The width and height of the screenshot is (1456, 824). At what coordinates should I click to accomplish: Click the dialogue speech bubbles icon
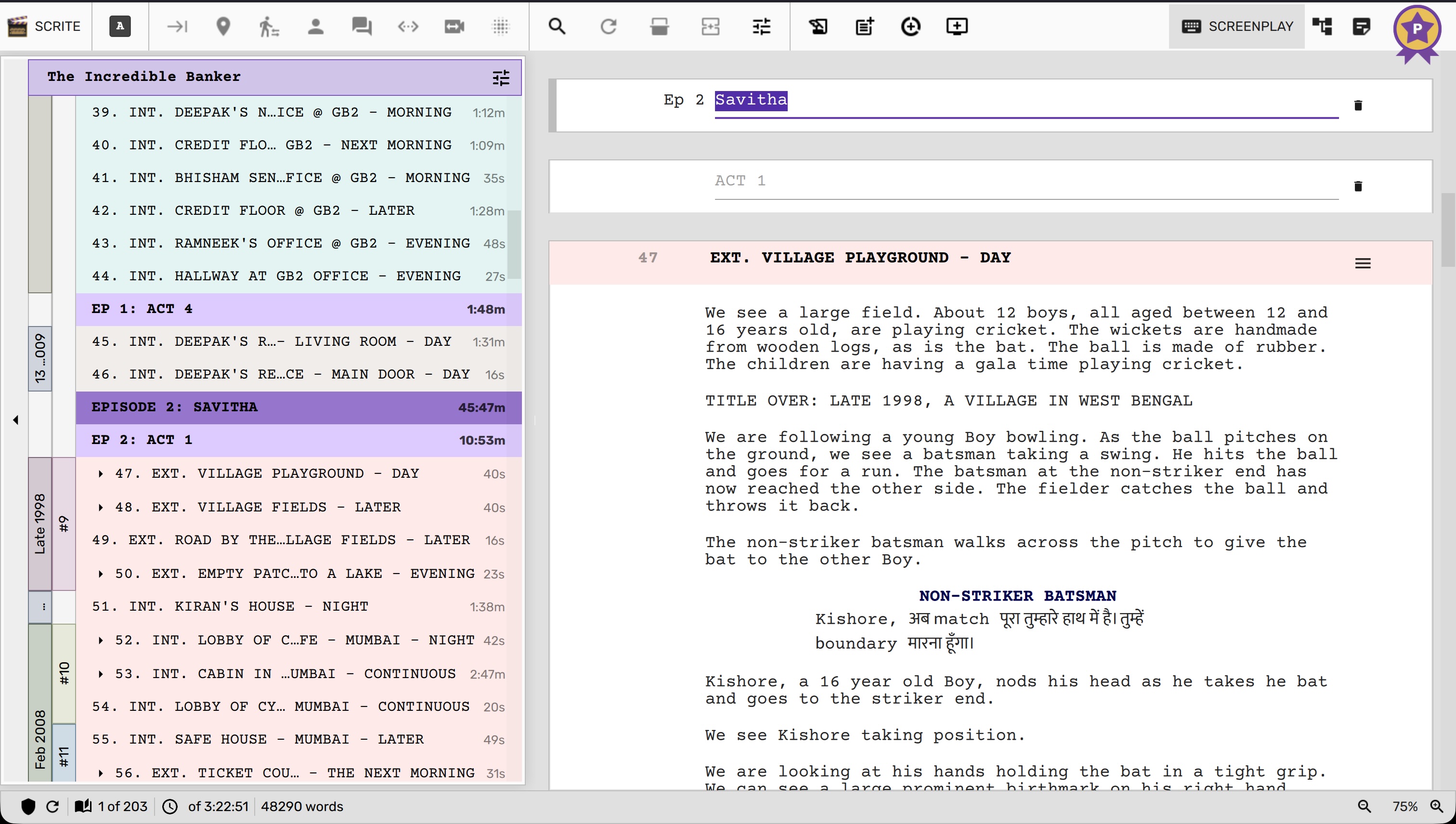click(362, 26)
